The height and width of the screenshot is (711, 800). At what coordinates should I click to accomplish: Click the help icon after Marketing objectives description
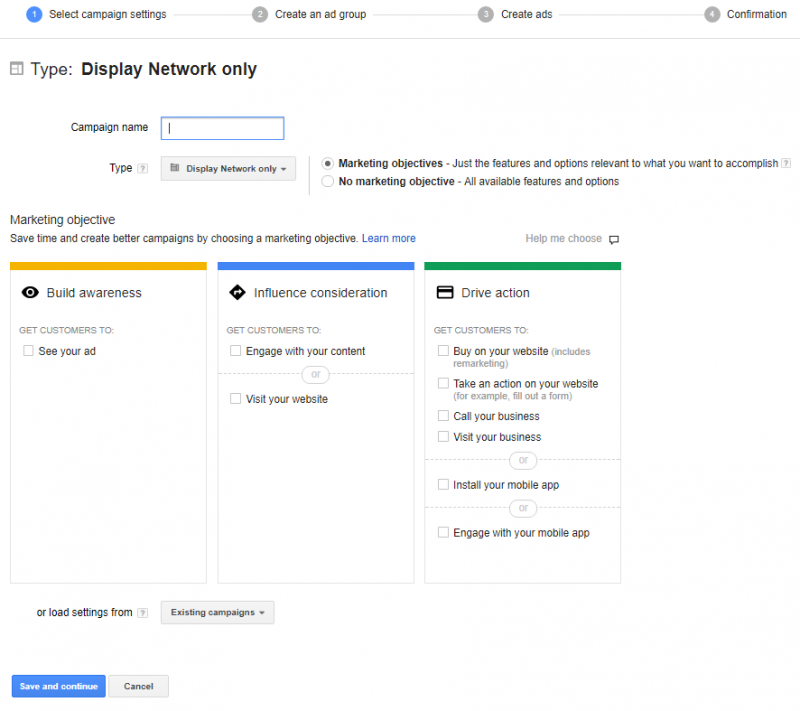pos(786,163)
